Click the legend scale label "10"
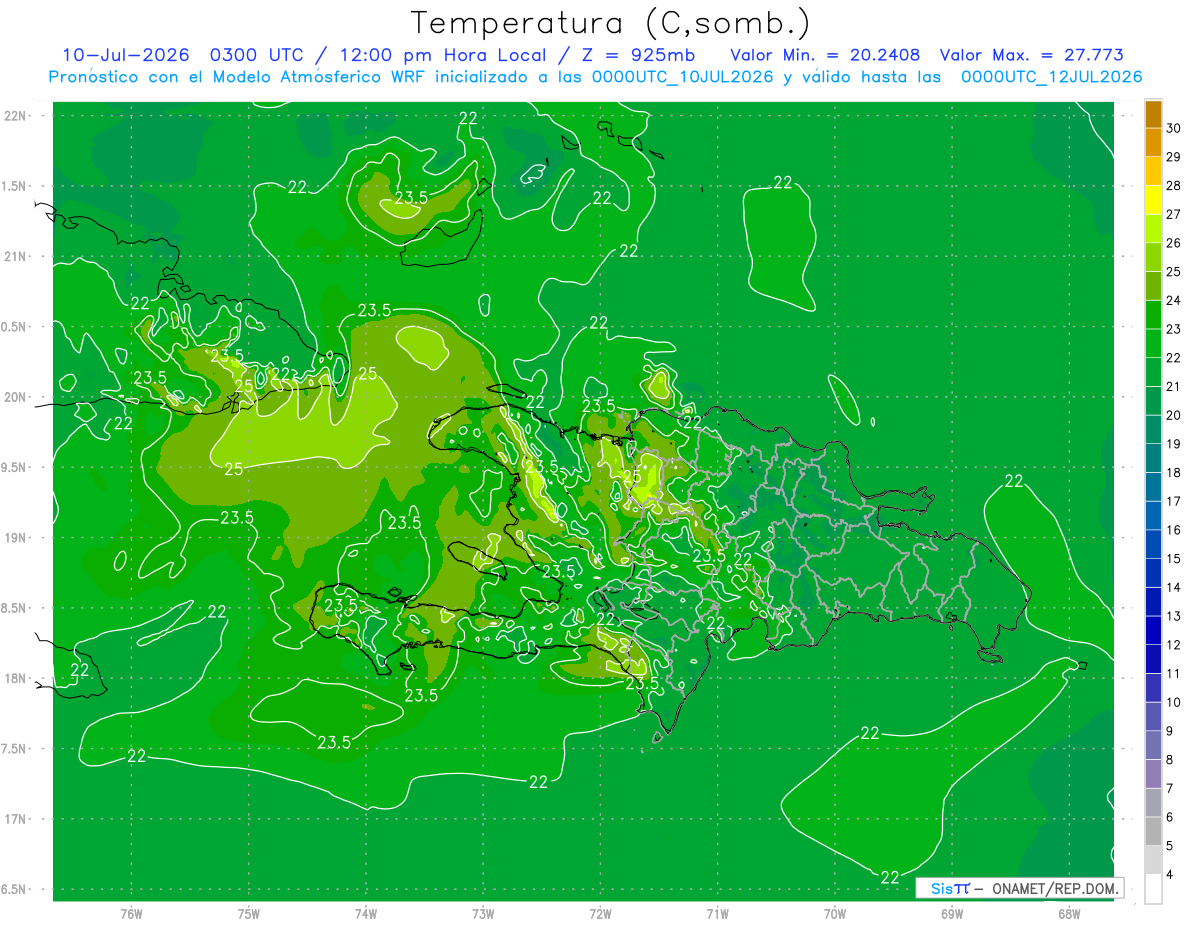 1174,703
